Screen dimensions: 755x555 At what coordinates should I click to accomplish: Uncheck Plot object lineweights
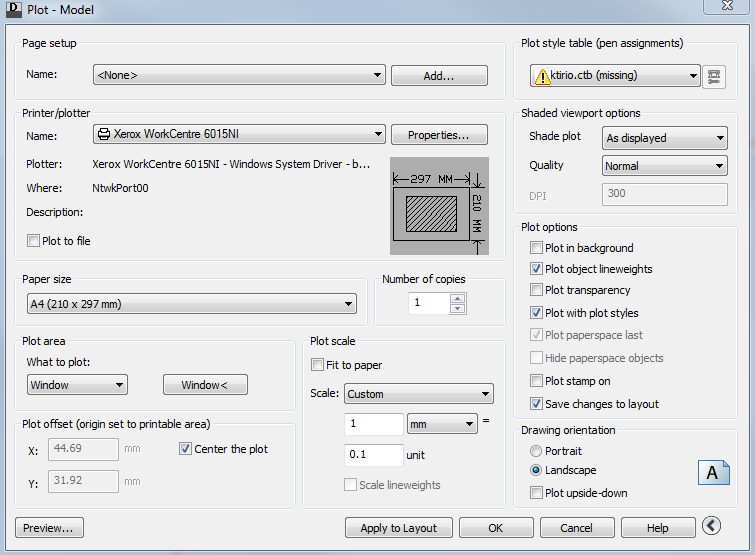[x=536, y=269]
